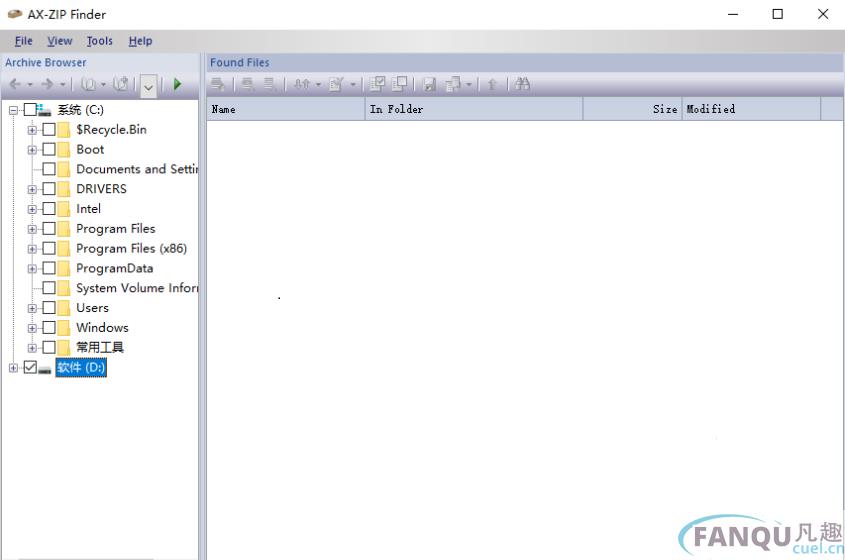Check the ProgramData folder checkbox
Viewport: 845px width, 560px height.
pos(49,268)
